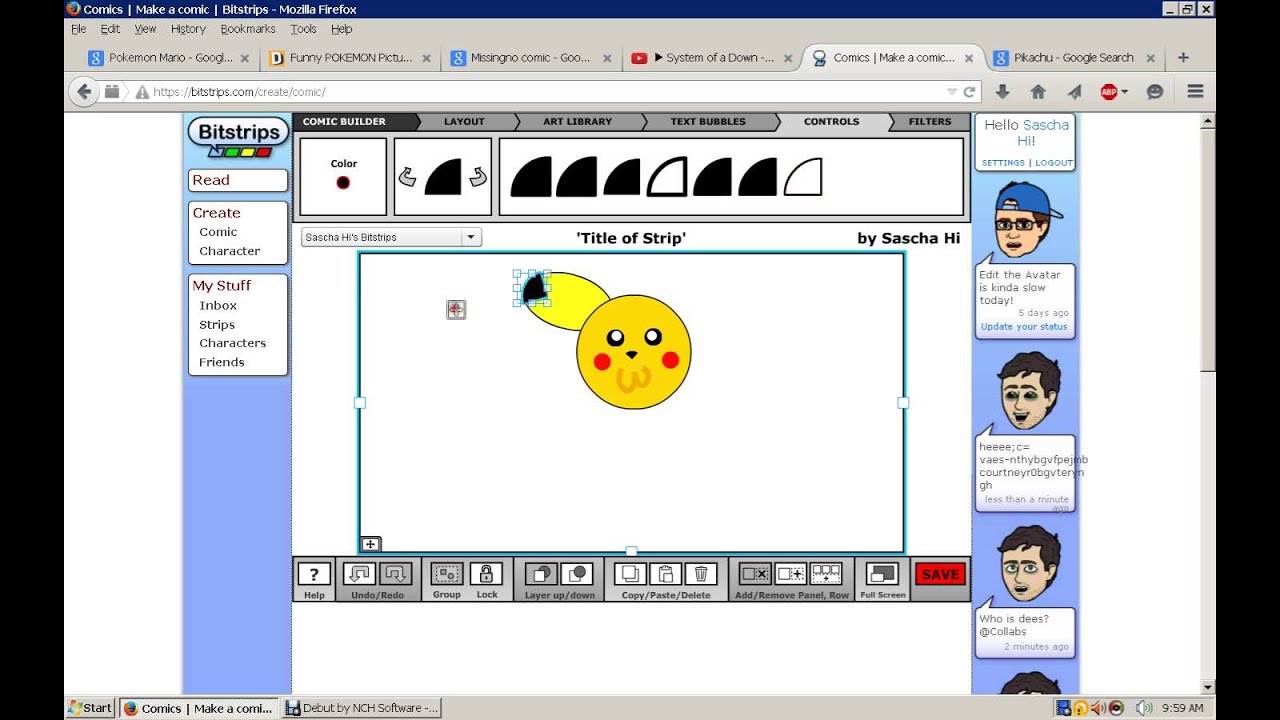Open the TEXT BUBBLES tab
1280x720 pixels.
(708, 122)
